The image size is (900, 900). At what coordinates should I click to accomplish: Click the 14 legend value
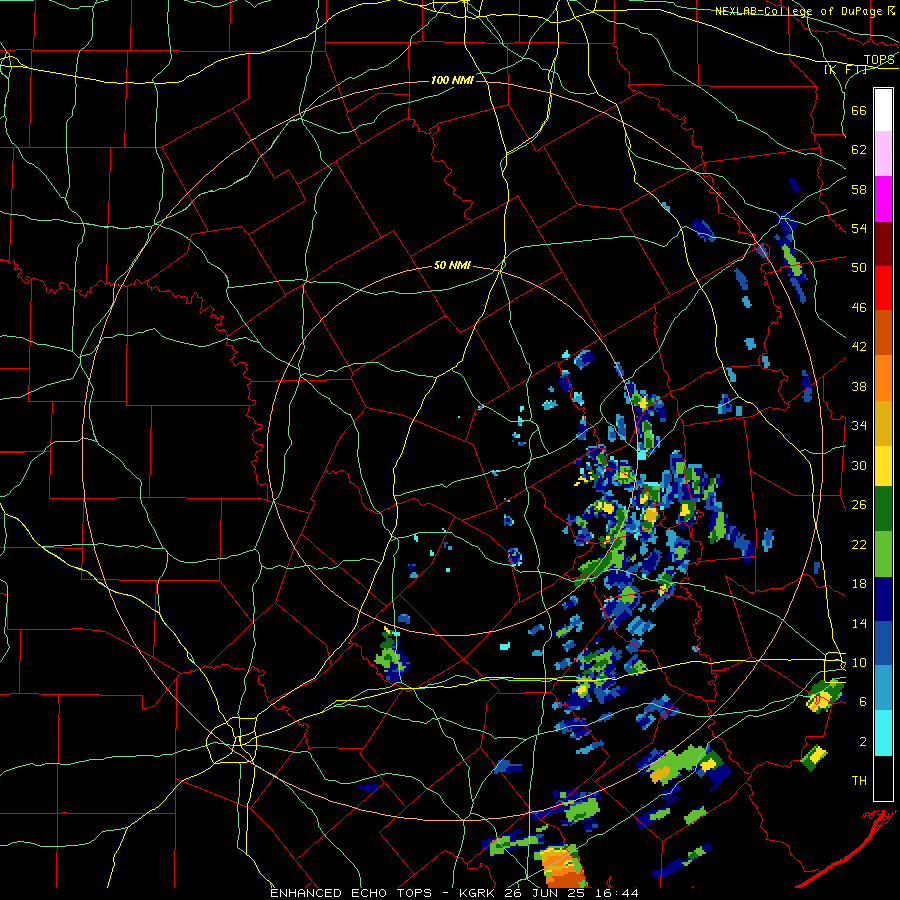coord(859,623)
